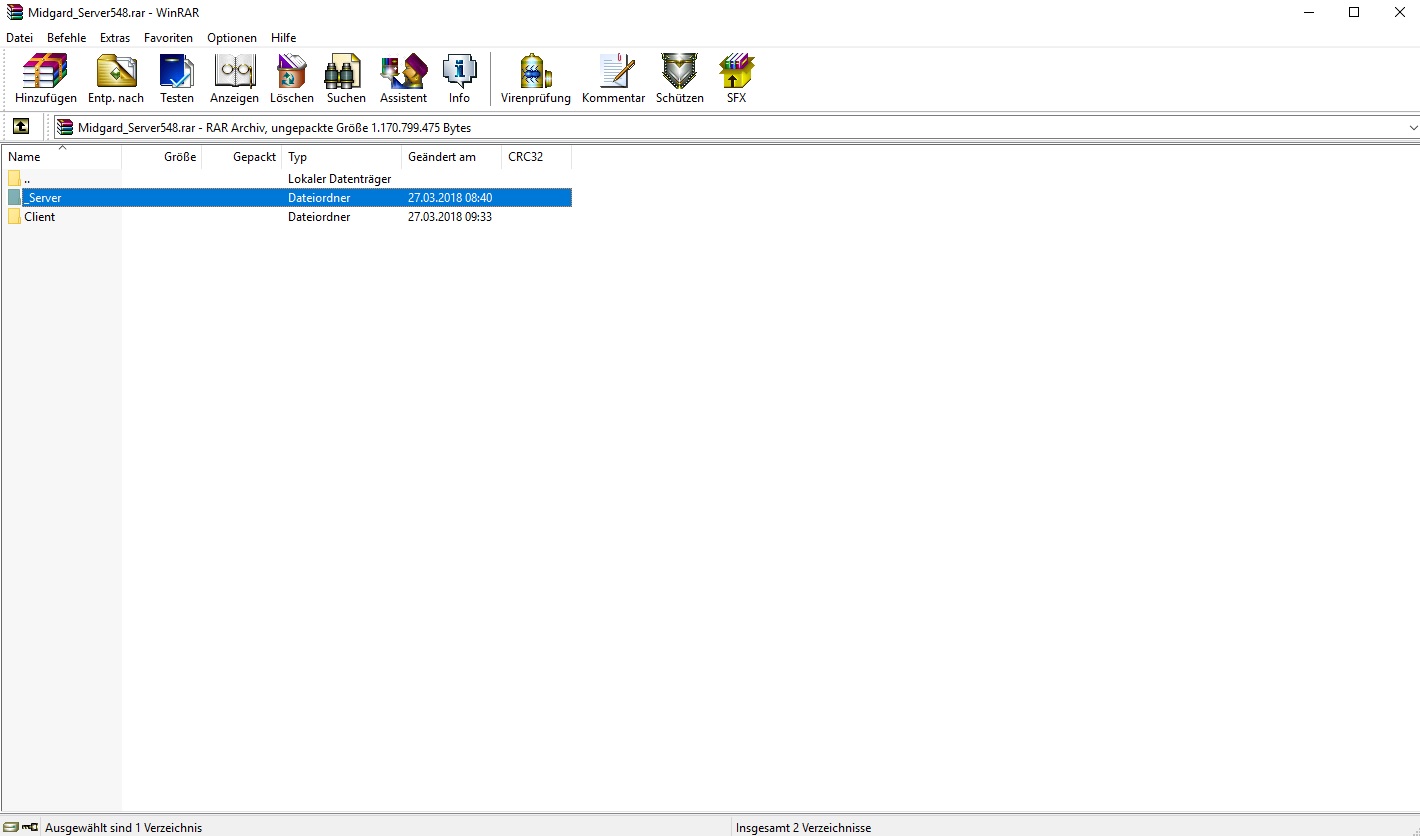Click the key icon in status bar
The image size is (1420, 836).
pos(30,827)
